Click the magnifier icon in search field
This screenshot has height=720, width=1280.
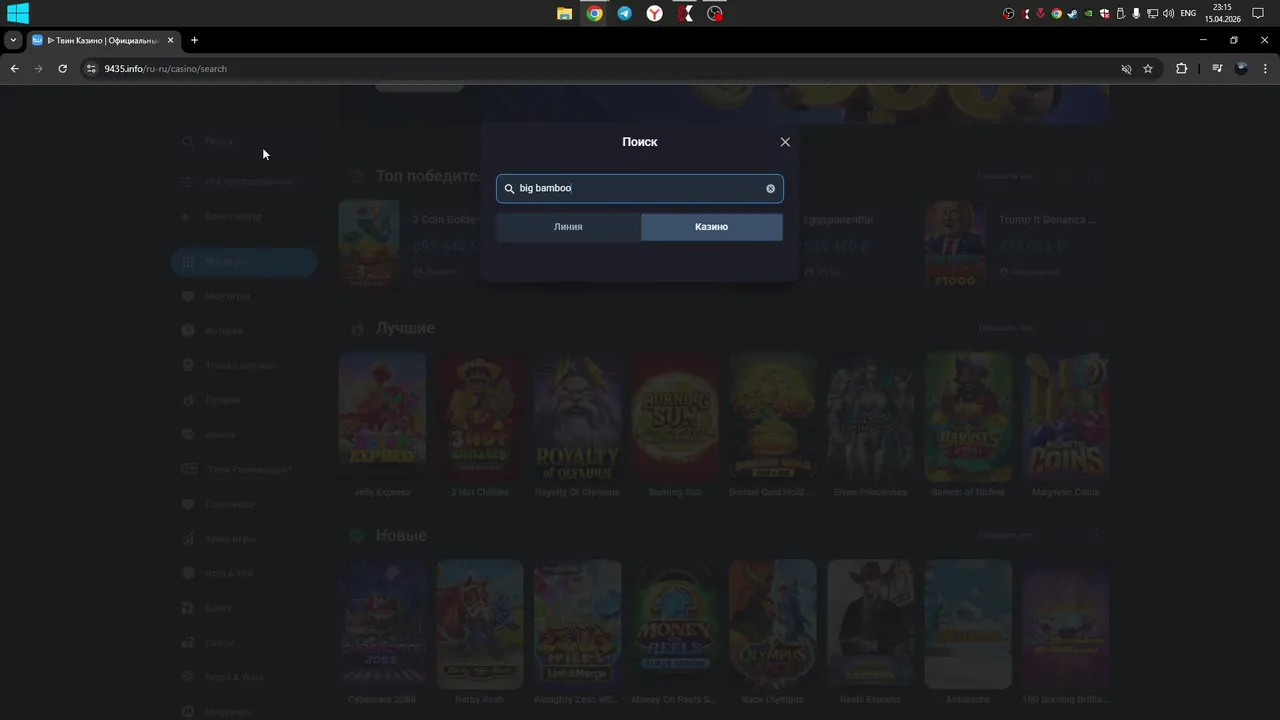[509, 188]
